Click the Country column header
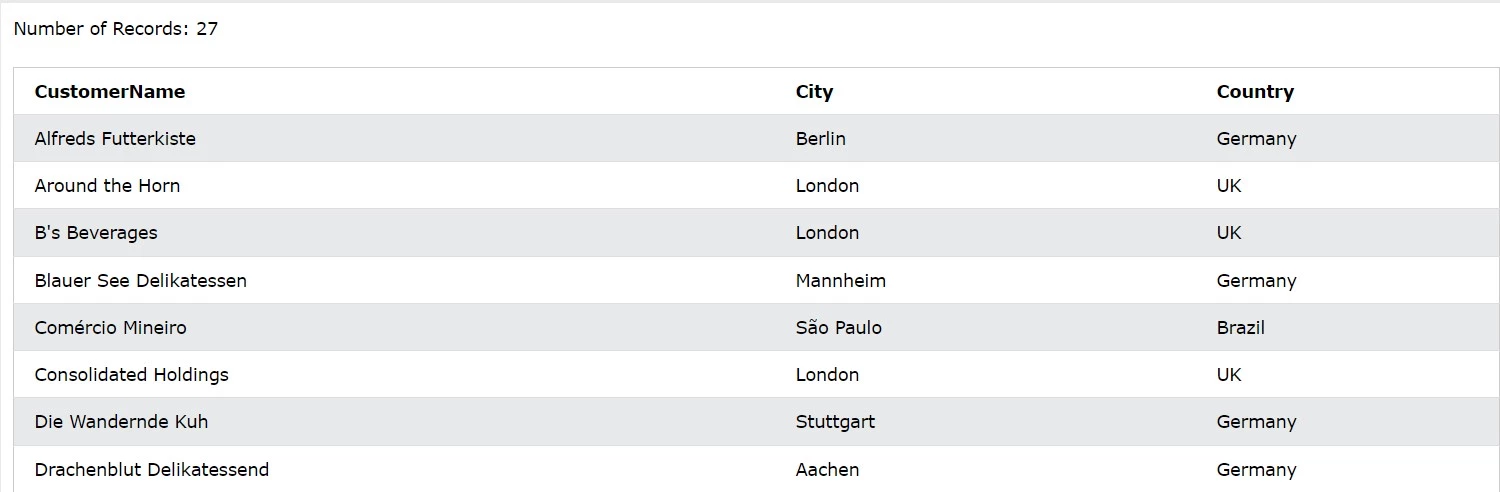The height and width of the screenshot is (492, 1500). point(1255,92)
